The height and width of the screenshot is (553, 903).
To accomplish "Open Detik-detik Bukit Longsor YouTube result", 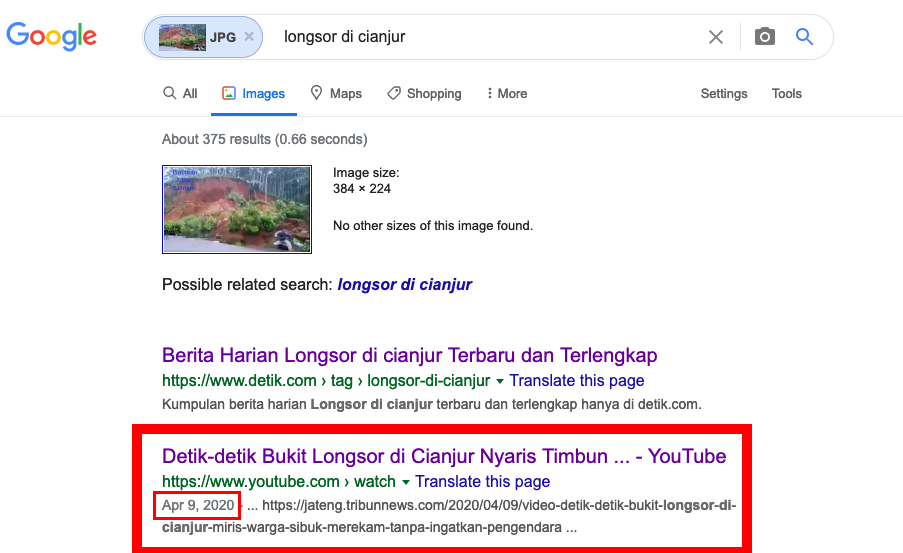I will click(x=444, y=456).
